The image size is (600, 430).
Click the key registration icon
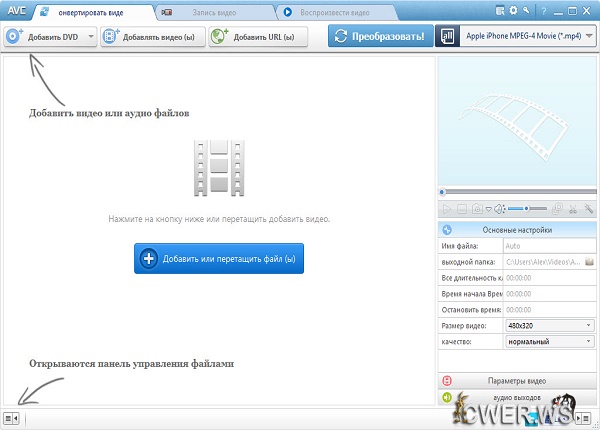(527, 11)
